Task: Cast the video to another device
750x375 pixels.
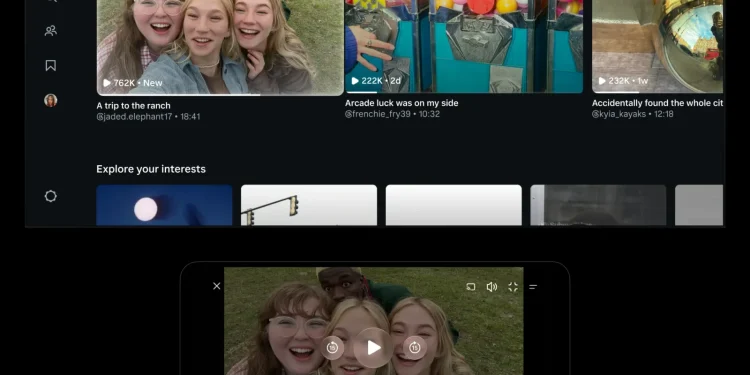Action: click(471, 287)
